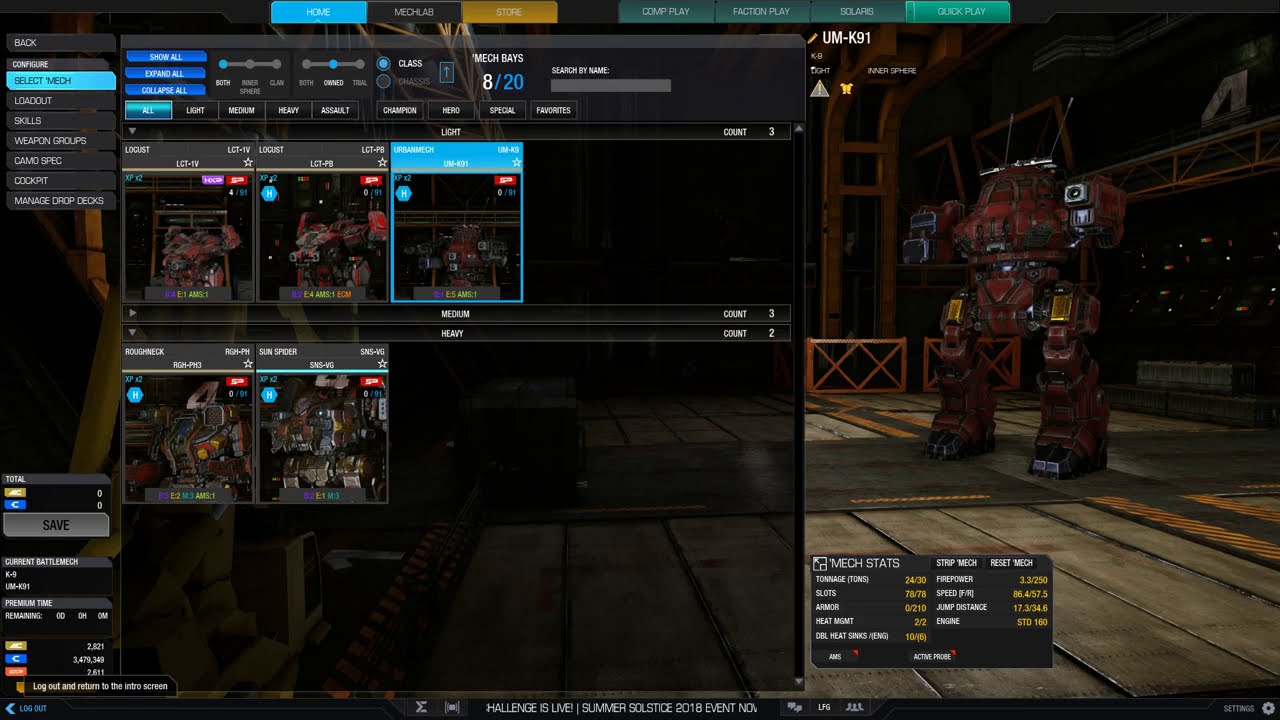Select the CLASS radio button
The width and height of the screenshot is (1280, 720).
coord(383,63)
